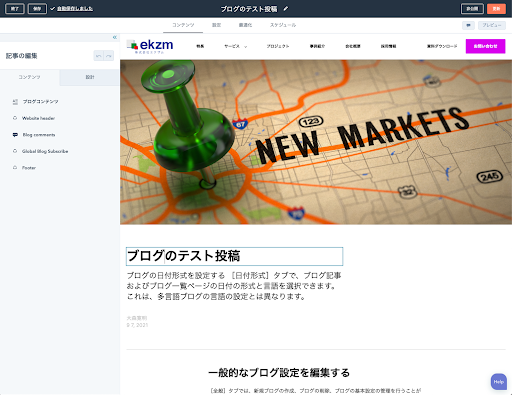Viewport: 512px width, 395px height.
Task: Click the pencil icon beside the post title
Action: pyautogui.click(x=286, y=9)
